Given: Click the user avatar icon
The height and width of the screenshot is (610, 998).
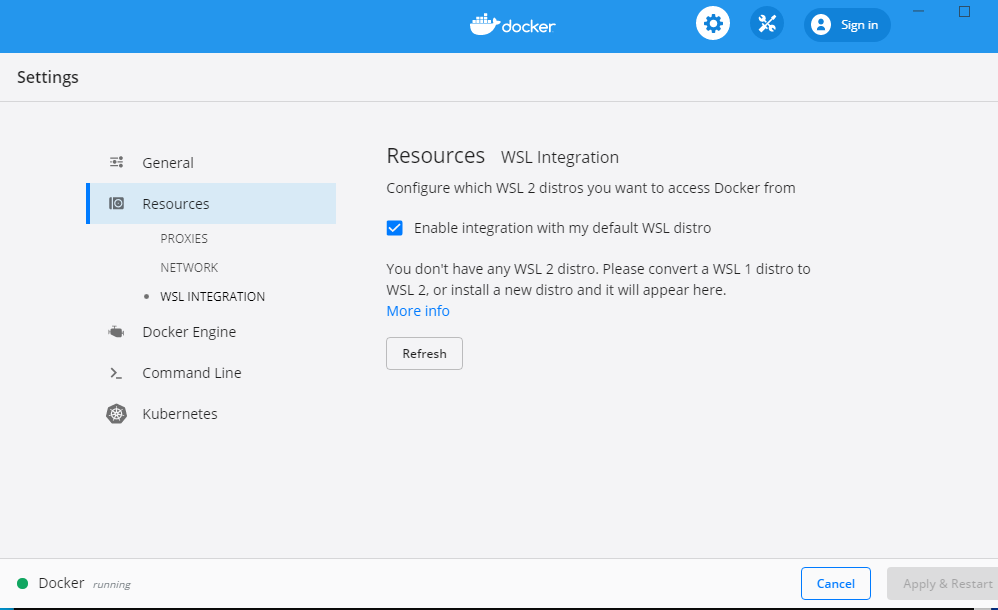Looking at the screenshot, I should pyautogui.click(x=821, y=25).
